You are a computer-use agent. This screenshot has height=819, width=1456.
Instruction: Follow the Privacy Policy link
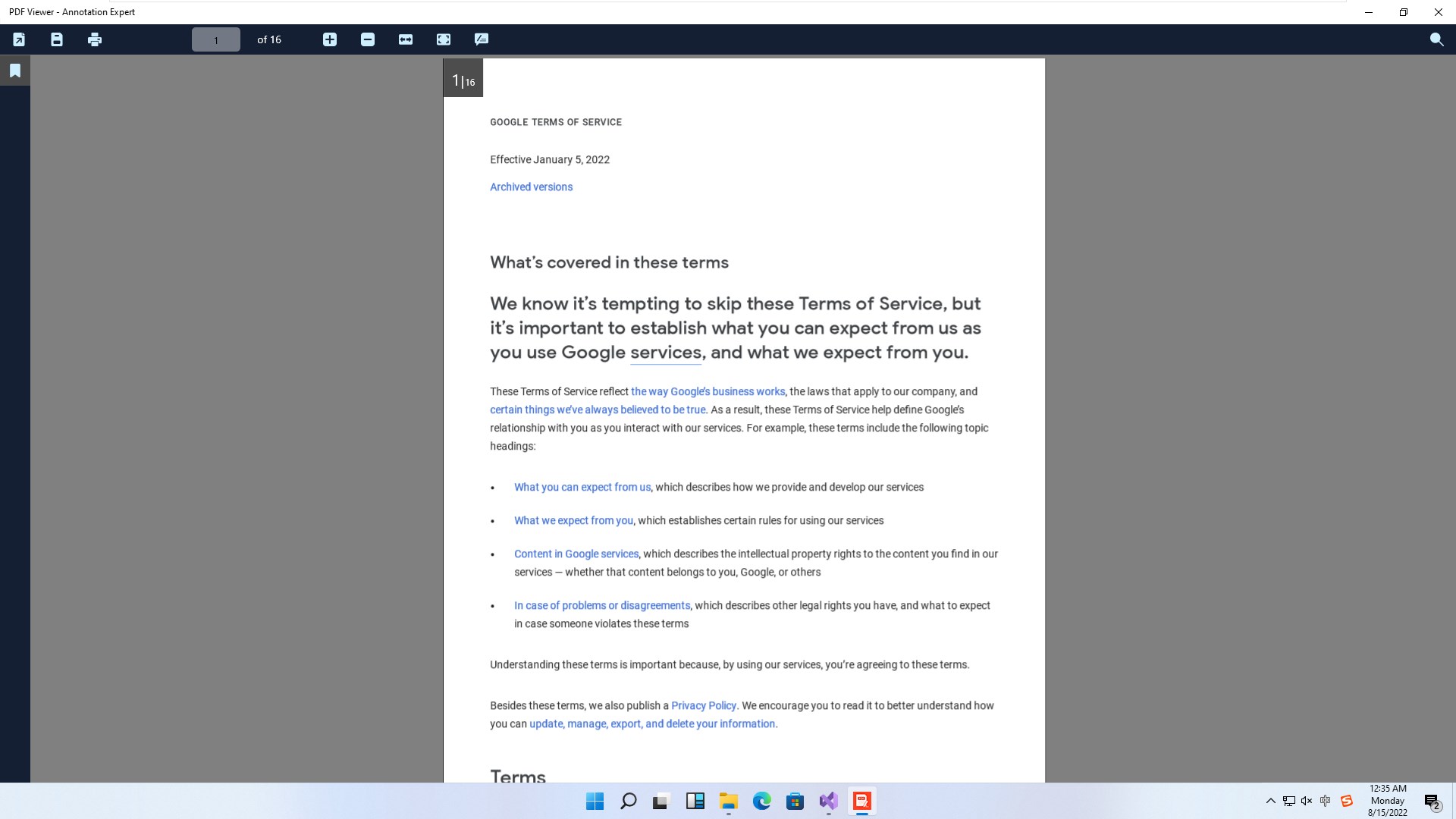coord(703,706)
